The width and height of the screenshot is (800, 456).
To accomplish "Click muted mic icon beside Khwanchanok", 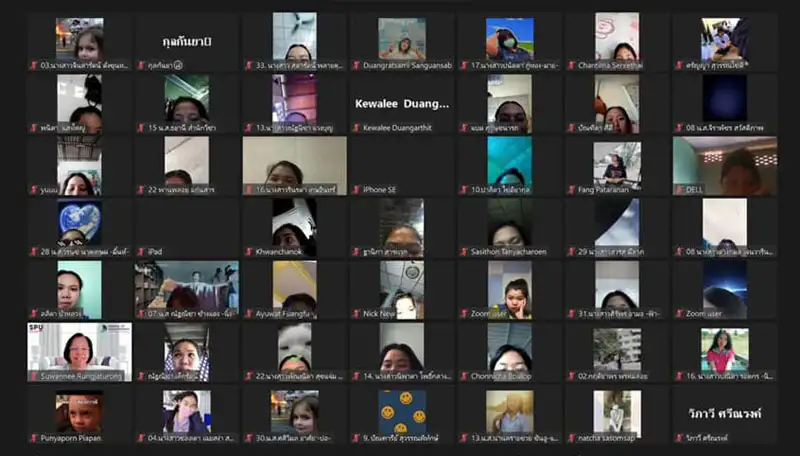I will pos(249,251).
